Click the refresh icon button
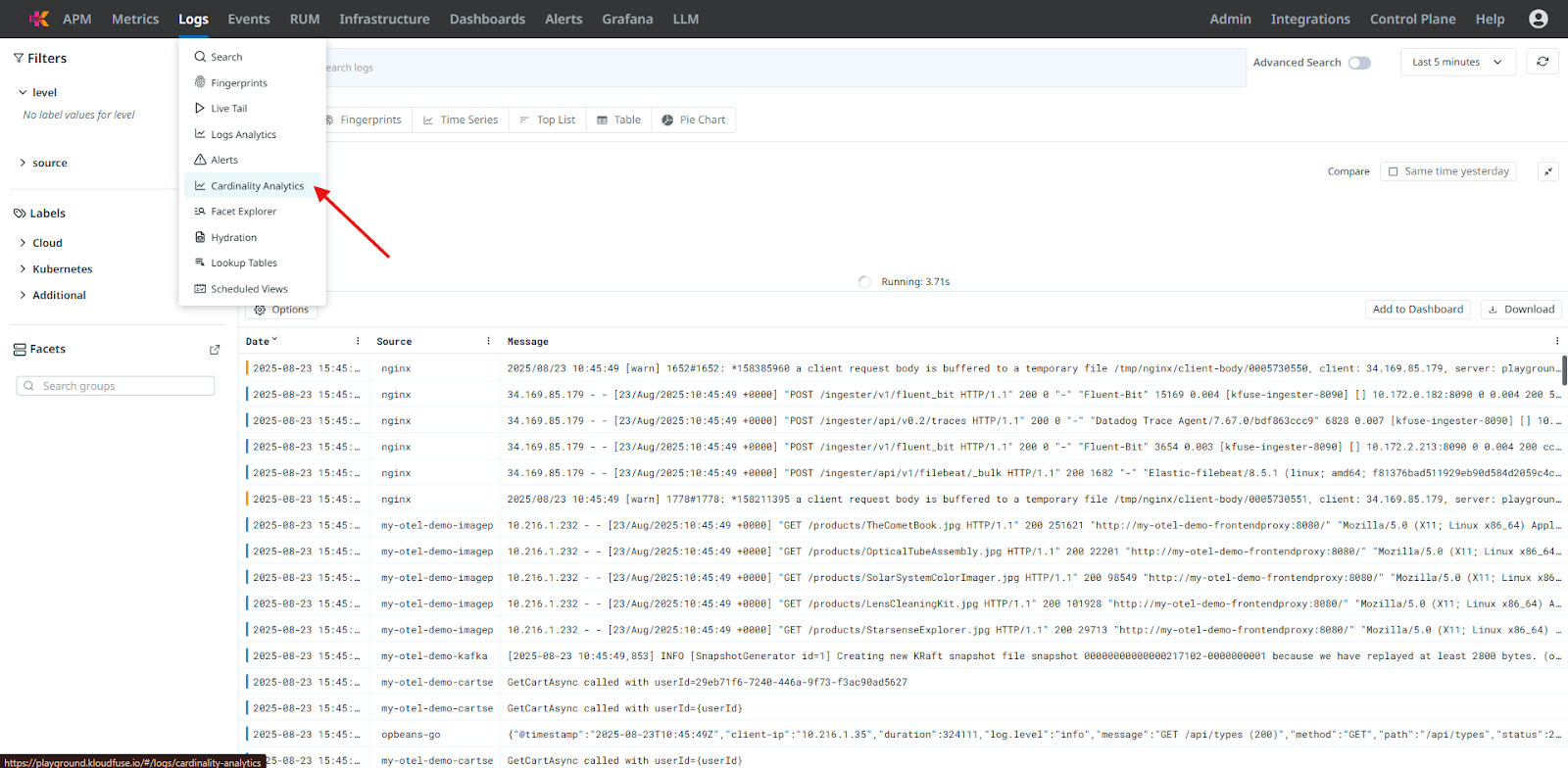Screen dimensions: 1568x768 1543,62
